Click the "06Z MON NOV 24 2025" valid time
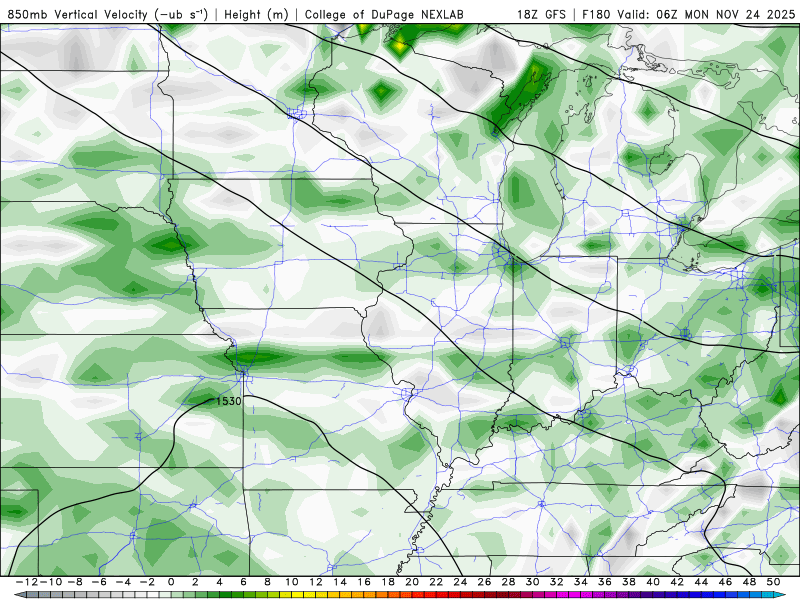The image size is (800, 600). [726, 15]
